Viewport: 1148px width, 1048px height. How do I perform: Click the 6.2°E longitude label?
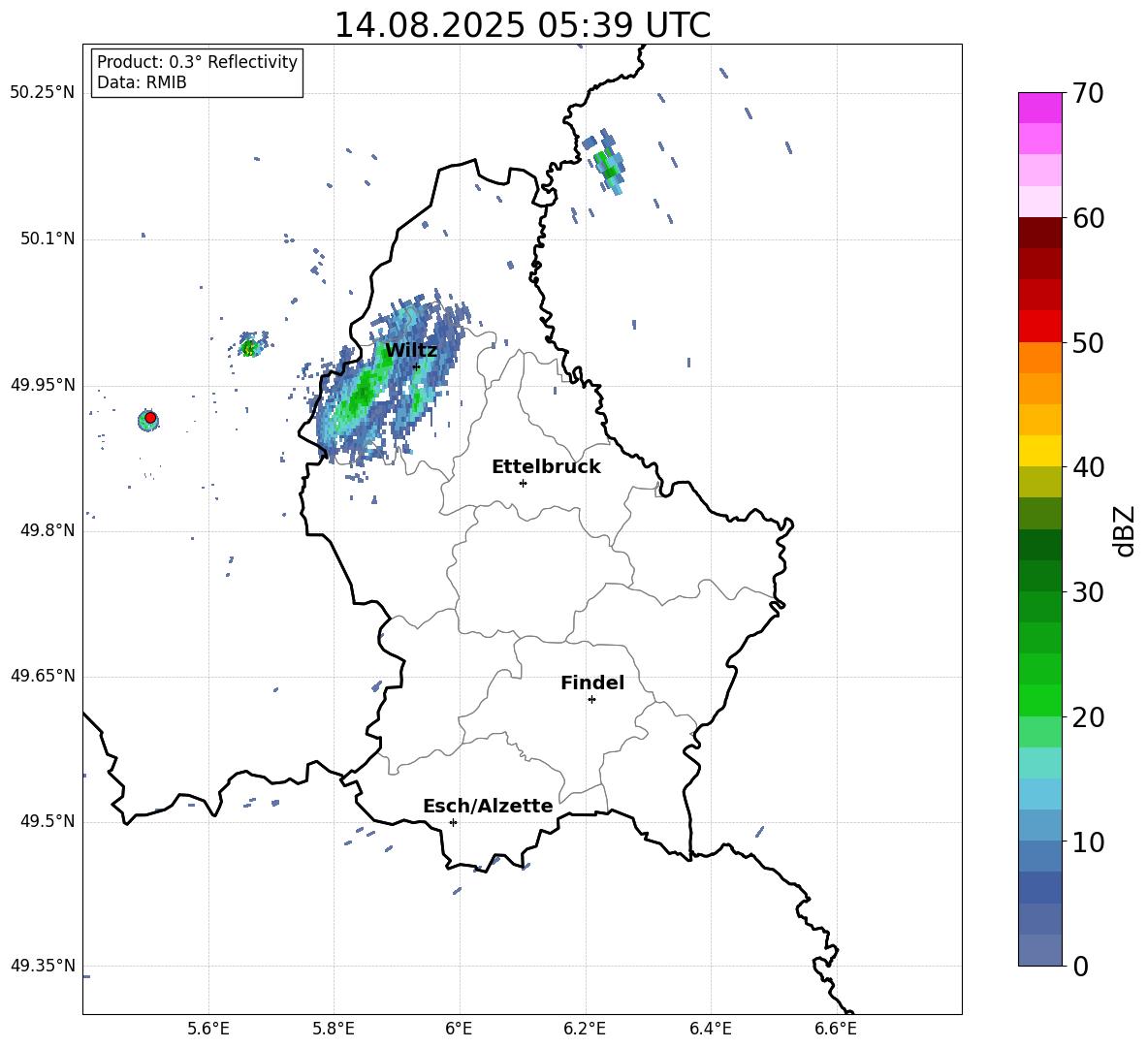(x=585, y=1029)
